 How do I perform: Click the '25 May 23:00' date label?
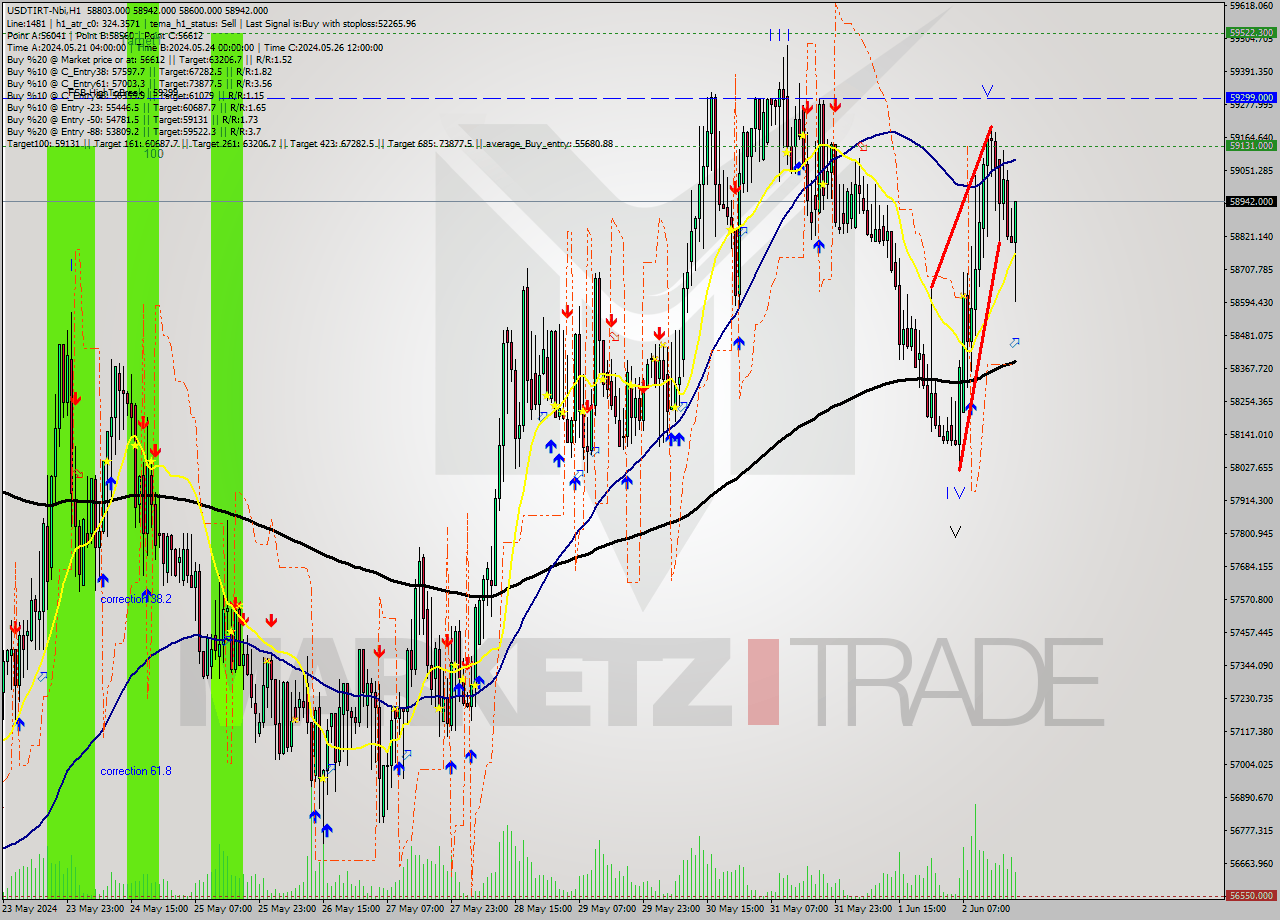pos(288,910)
